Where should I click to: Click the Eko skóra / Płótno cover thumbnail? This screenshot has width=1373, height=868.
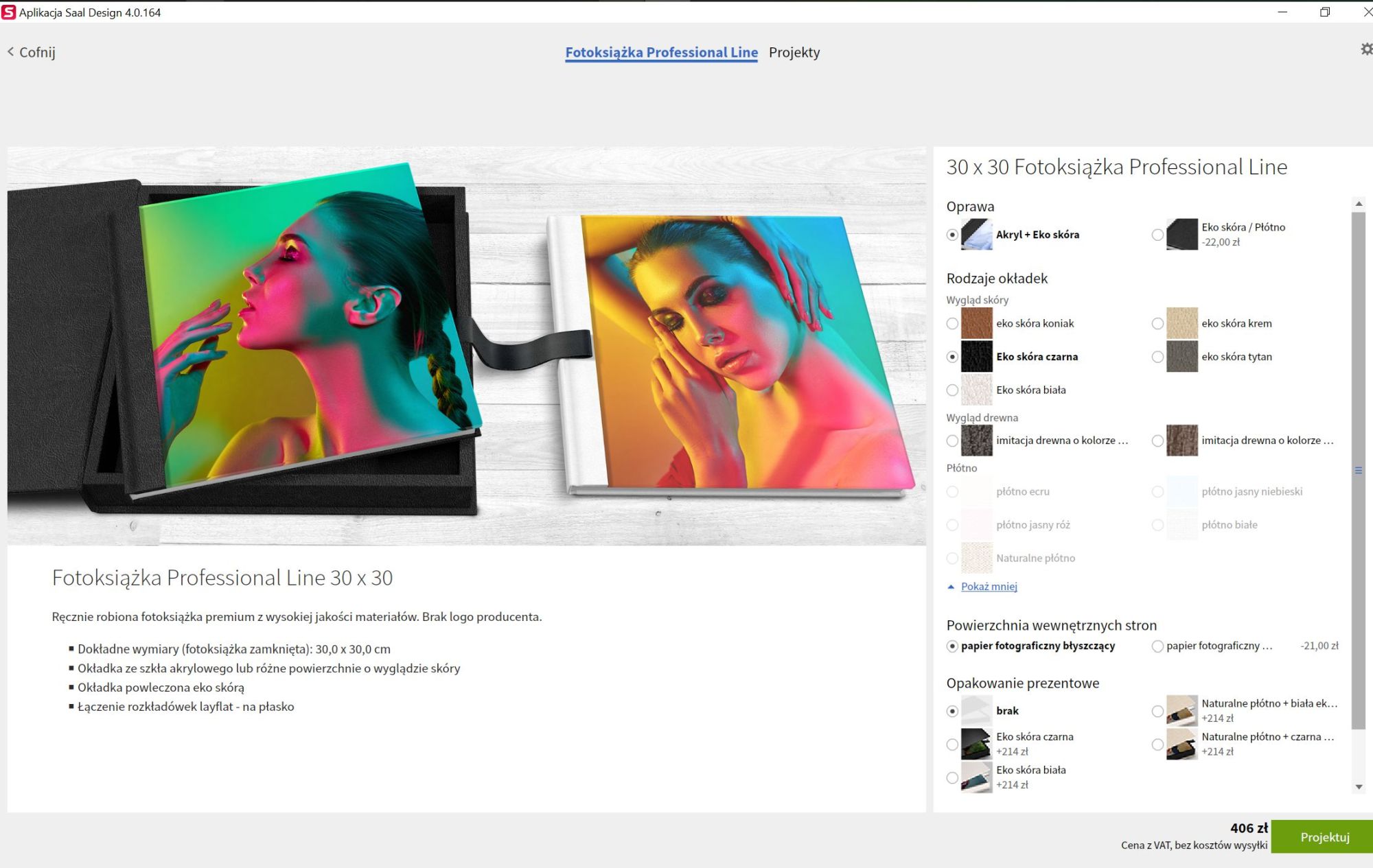coord(1181,235)
